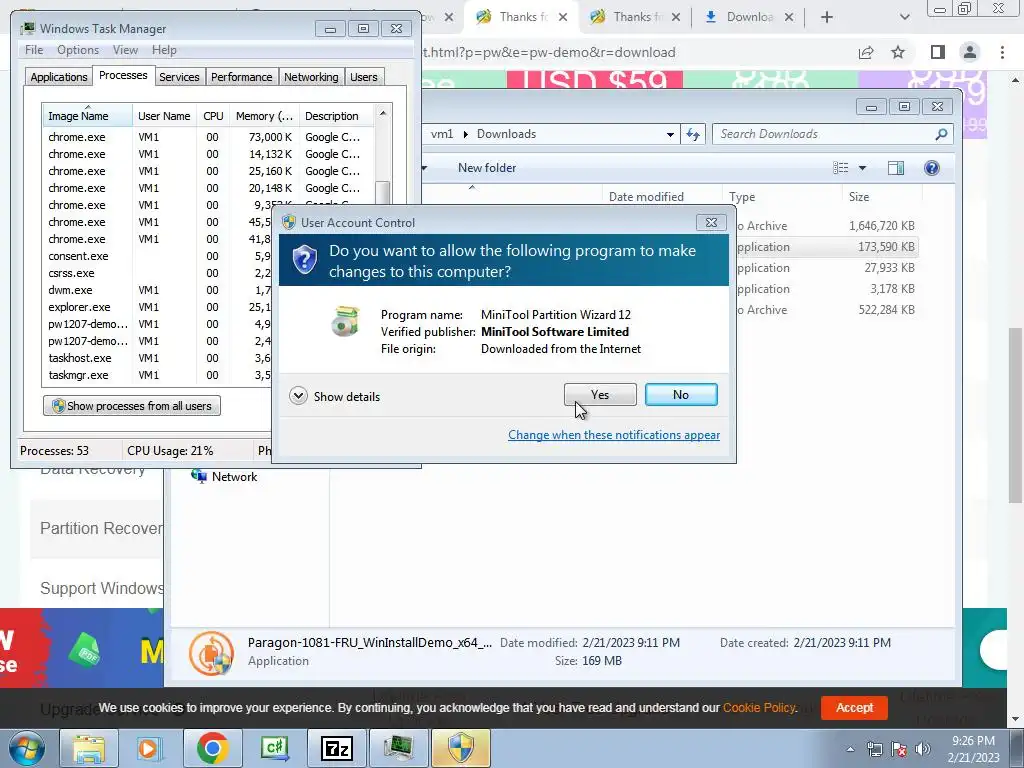
Task: Click Yes in User Account Control dialog
Action: pos(600,394)
